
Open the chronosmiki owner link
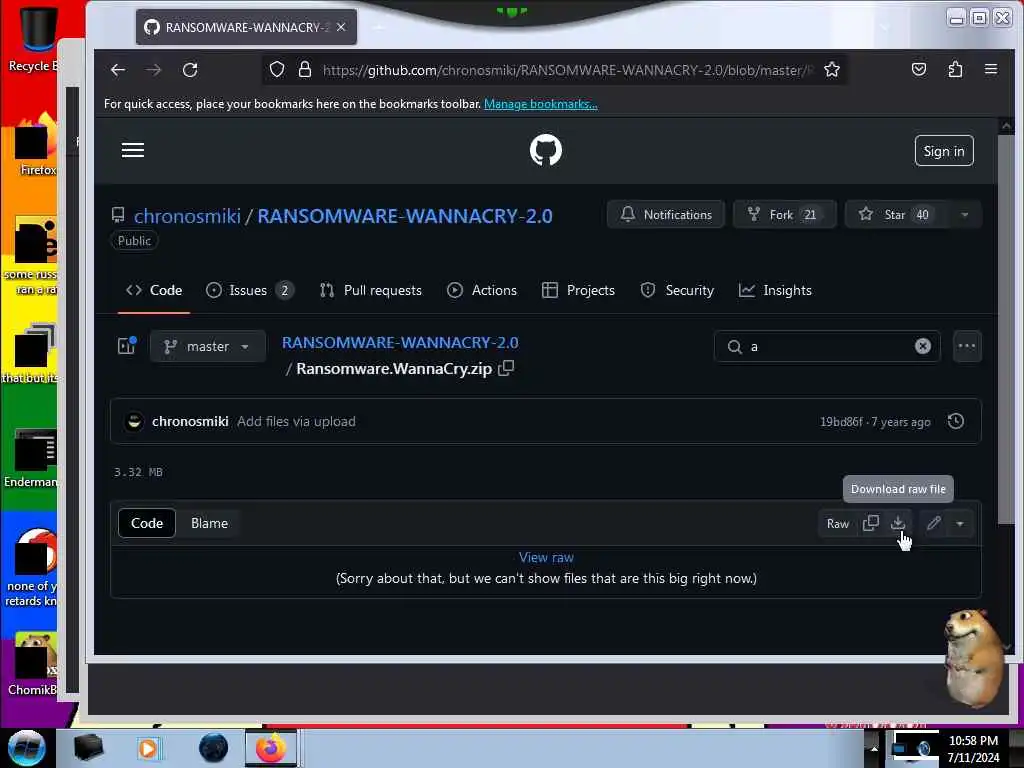(187, 216)
